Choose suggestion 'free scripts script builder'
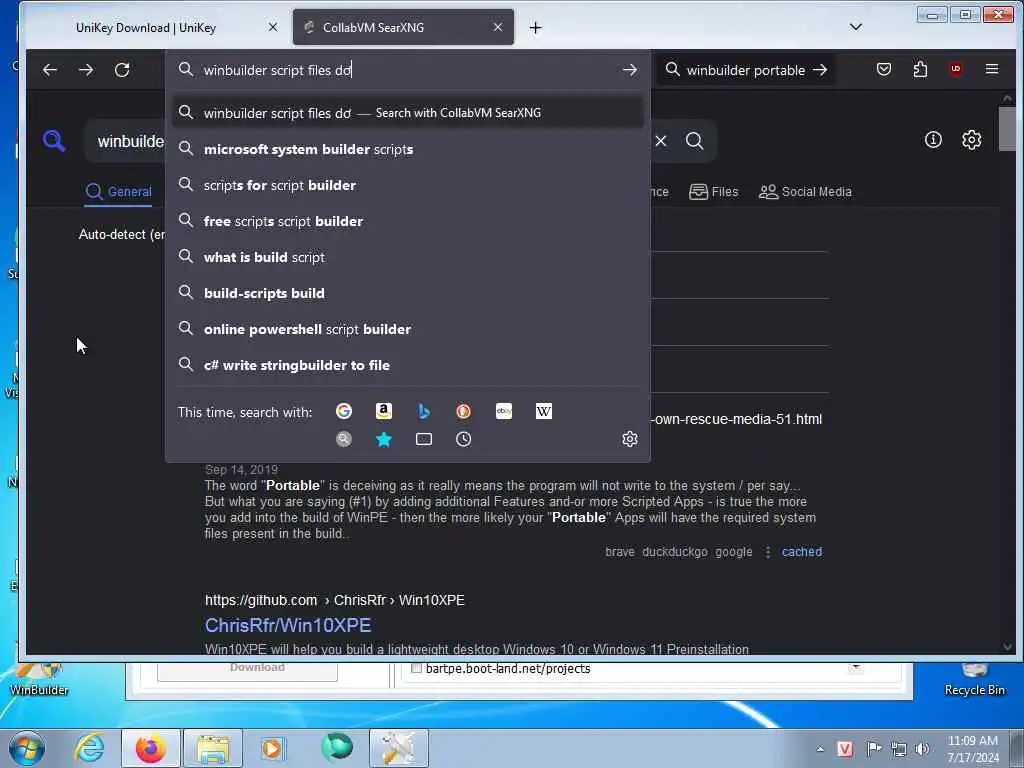This screenshot has height=768, width=1024. (x=408, y=221)
